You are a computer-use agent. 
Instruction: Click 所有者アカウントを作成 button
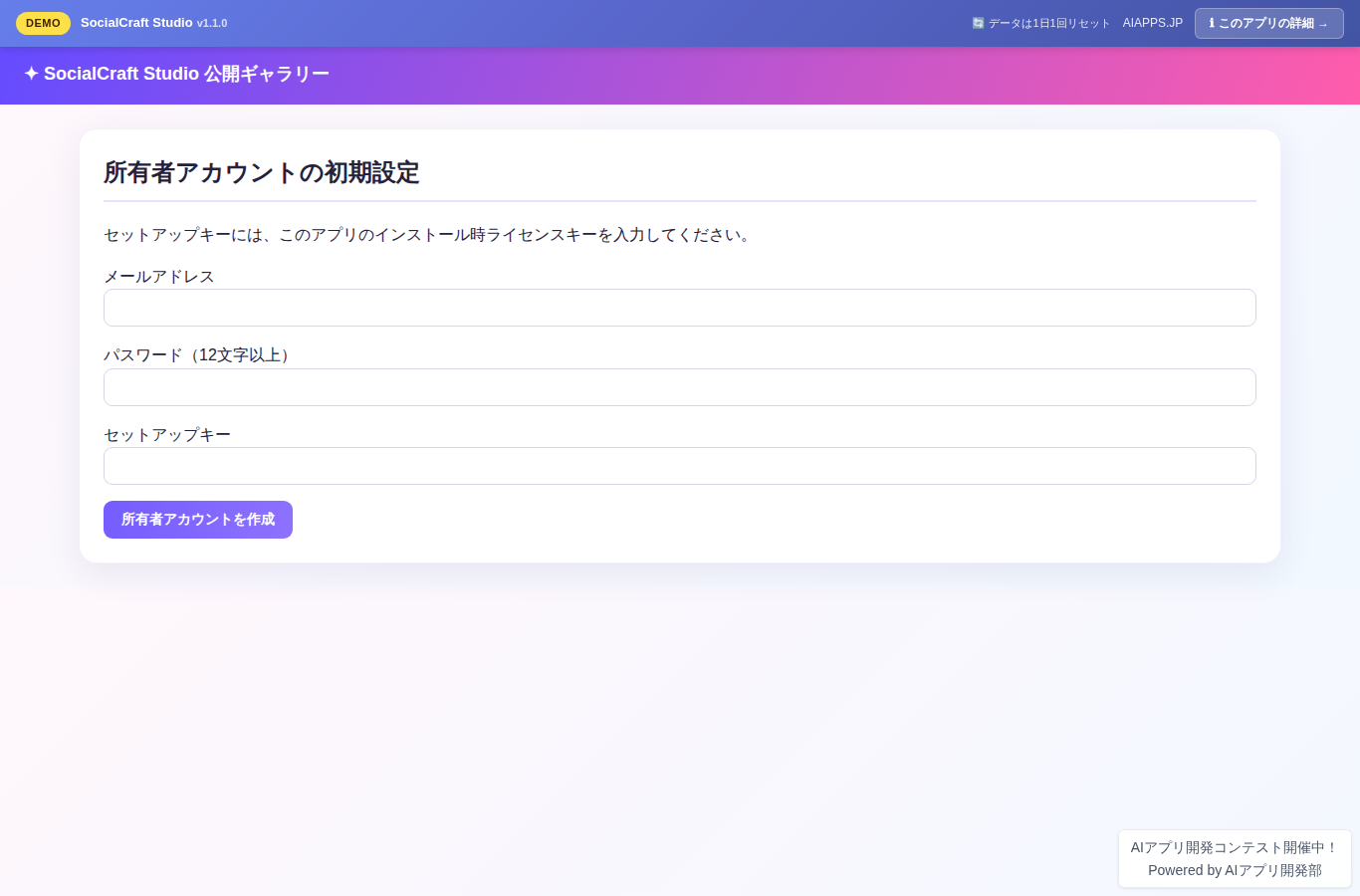coord(198,520)
